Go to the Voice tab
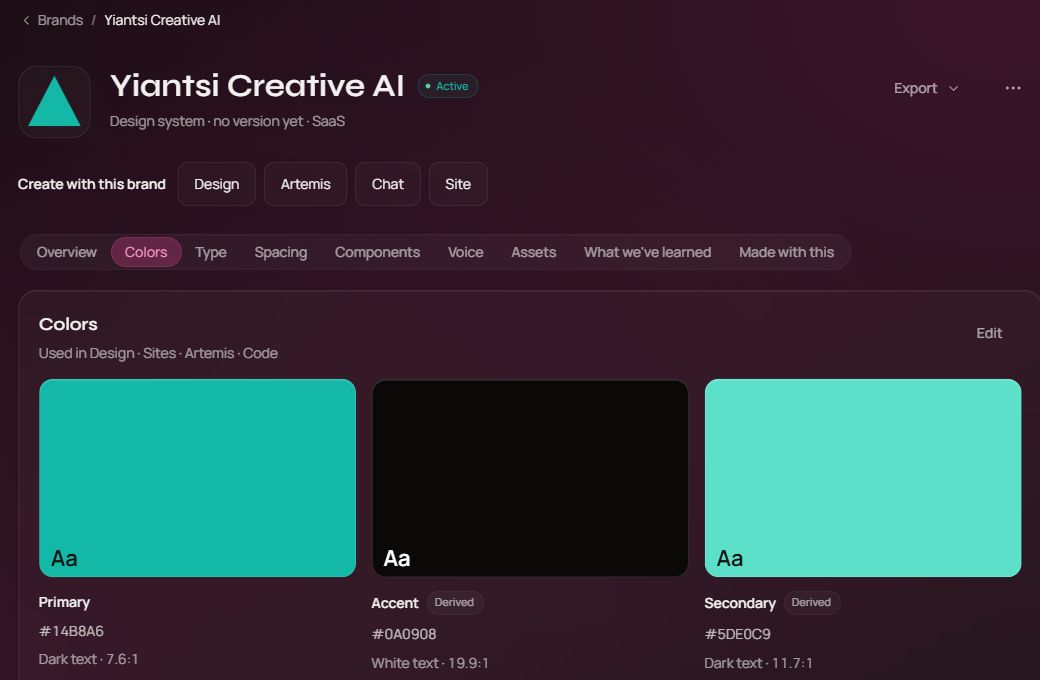1040x680 pixels. pos(466,252)
